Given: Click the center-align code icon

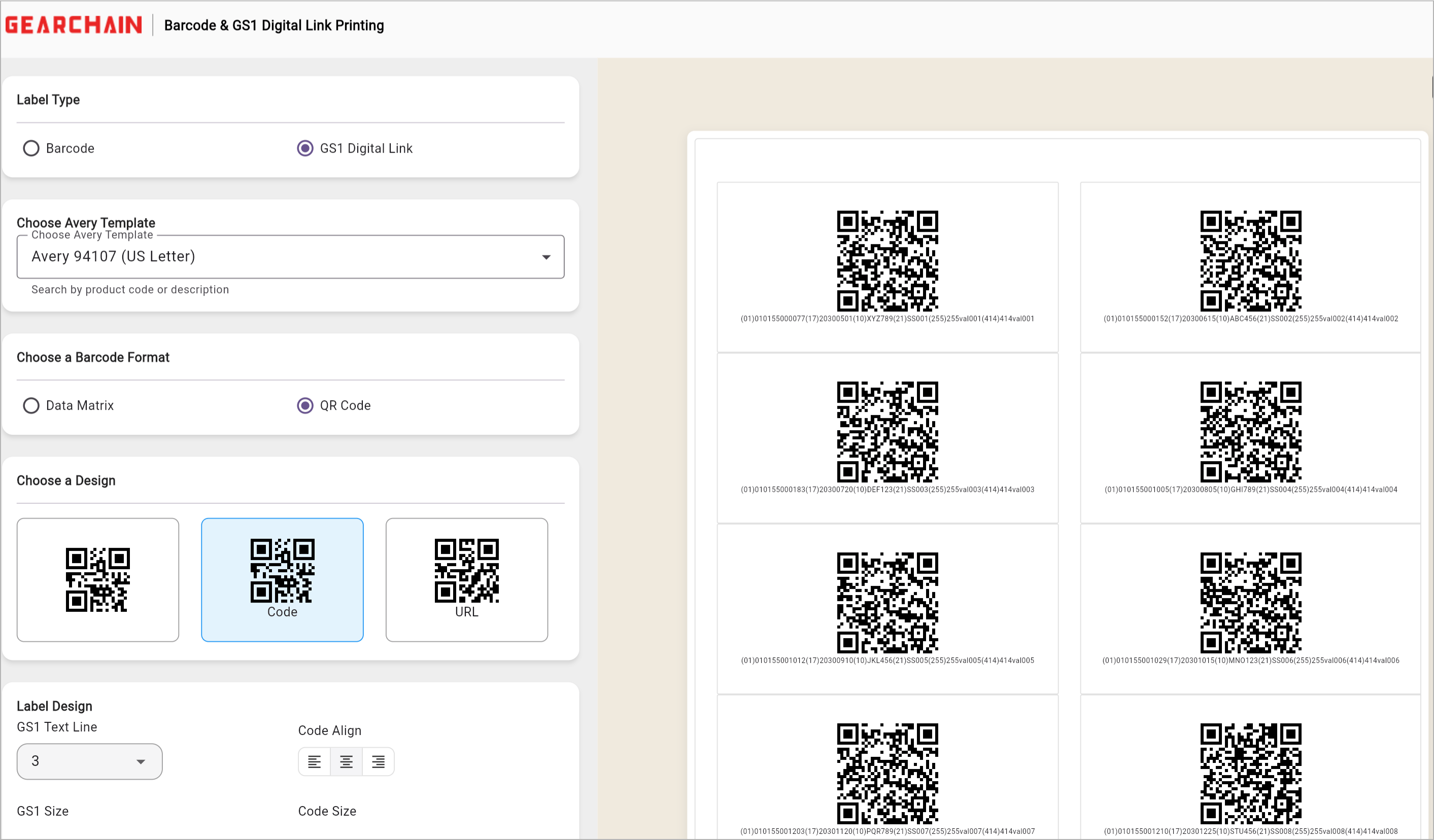Looking at the screenshot, I should pos(346,761).
